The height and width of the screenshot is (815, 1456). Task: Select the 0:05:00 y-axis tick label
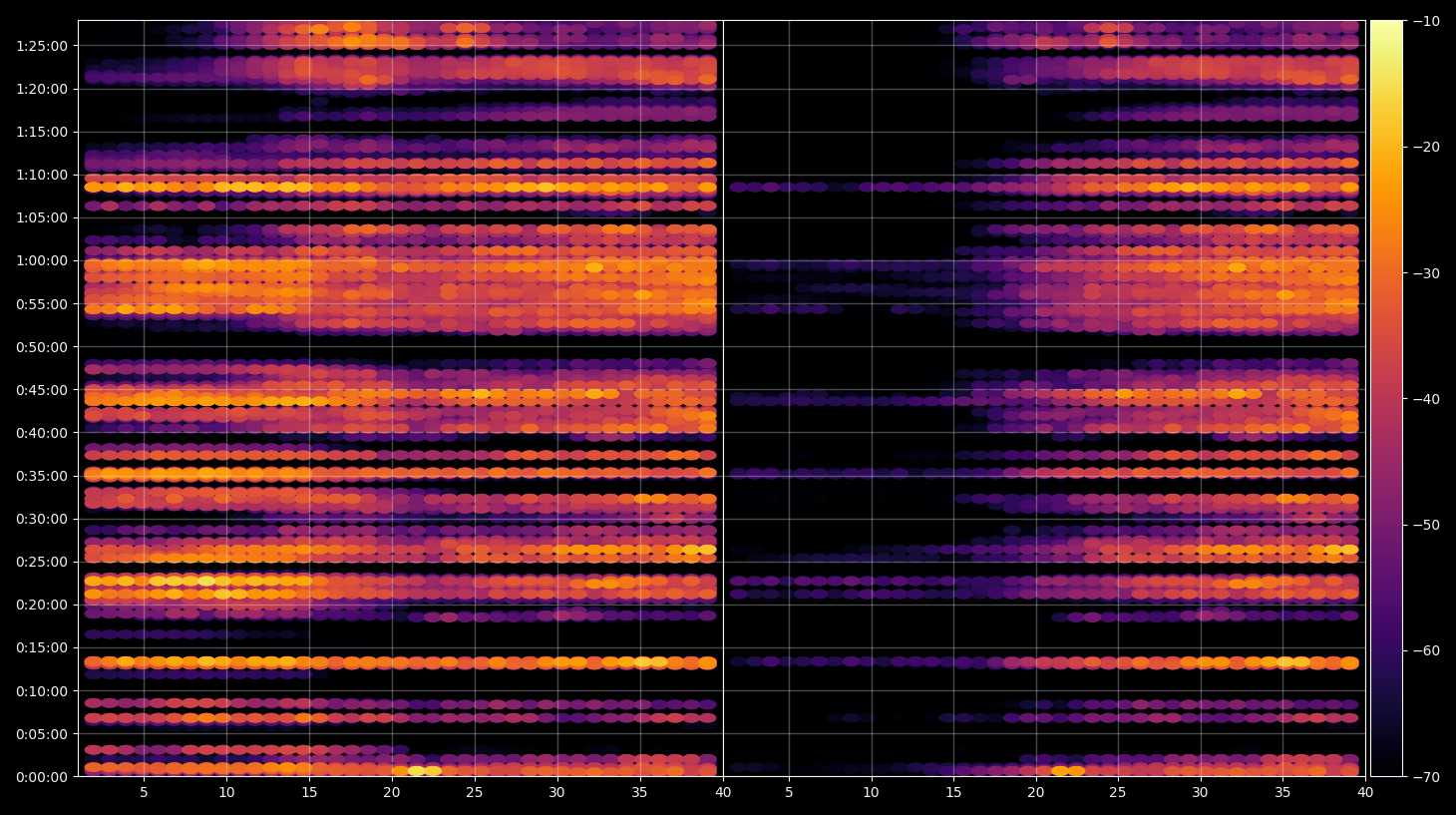[x=42, y=734]
